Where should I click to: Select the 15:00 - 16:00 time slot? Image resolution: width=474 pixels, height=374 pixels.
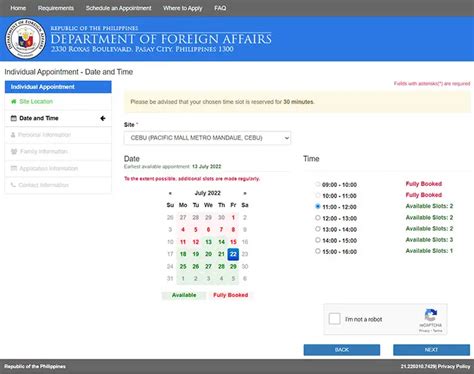point(318,251)
